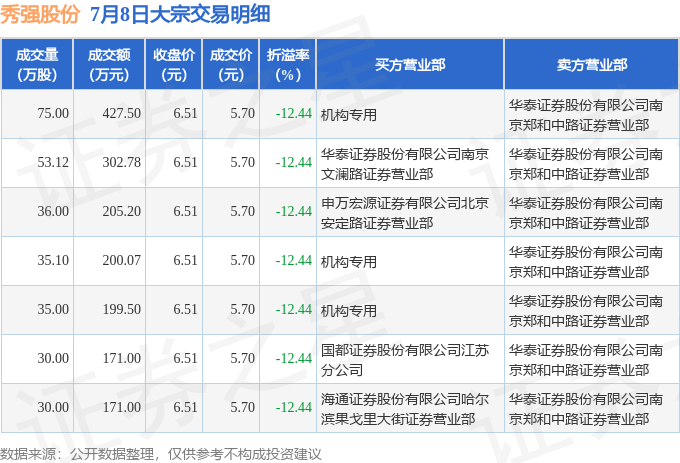Image resolution: width=680 pixels, height=463 pixels.
Task: Click the 海通证券哈尔滨果戈里大街 buyer cell
Action: pyautogui.click(x=410, y=408)
